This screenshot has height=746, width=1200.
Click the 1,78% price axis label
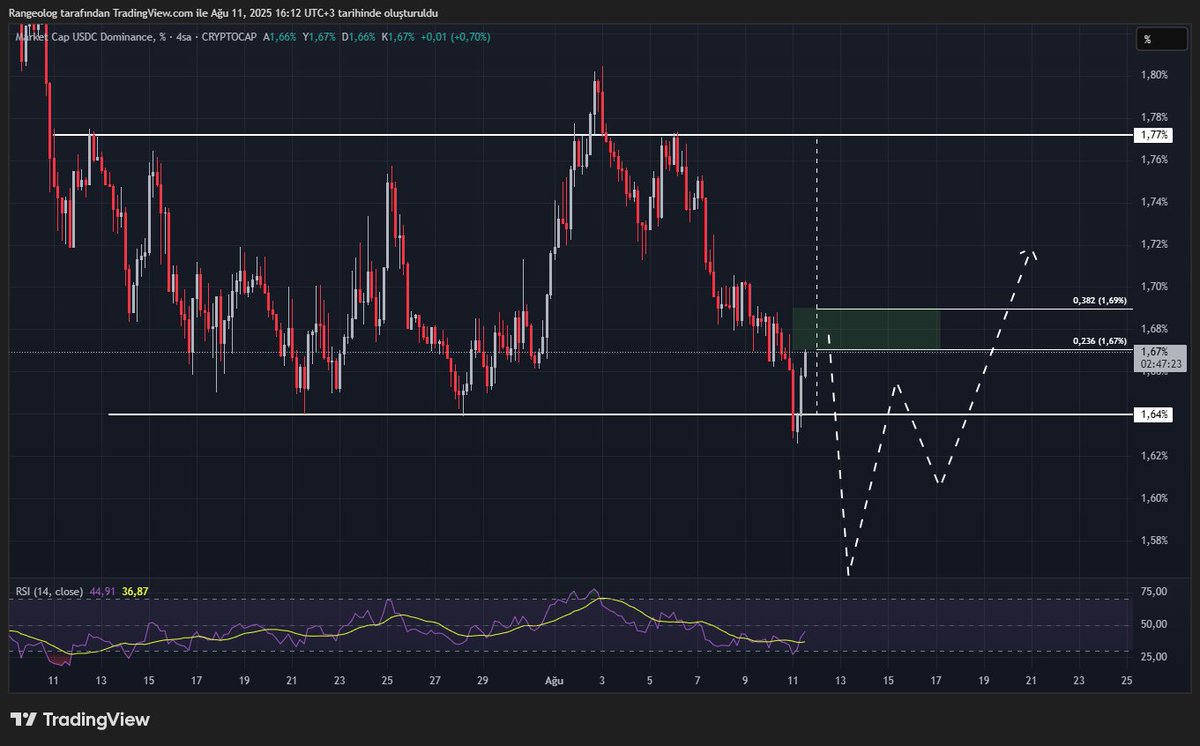(1154, 117)
